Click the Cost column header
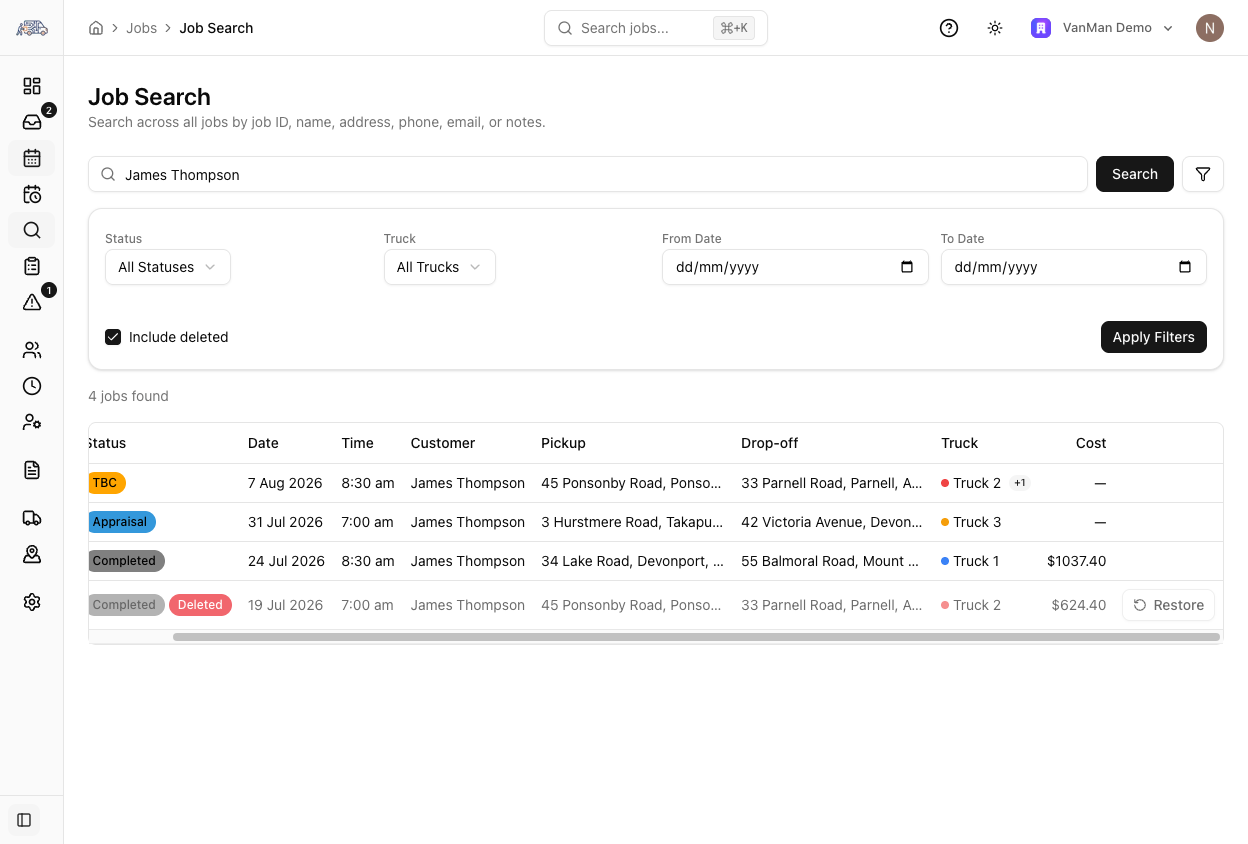 (x=1091, y=443)
